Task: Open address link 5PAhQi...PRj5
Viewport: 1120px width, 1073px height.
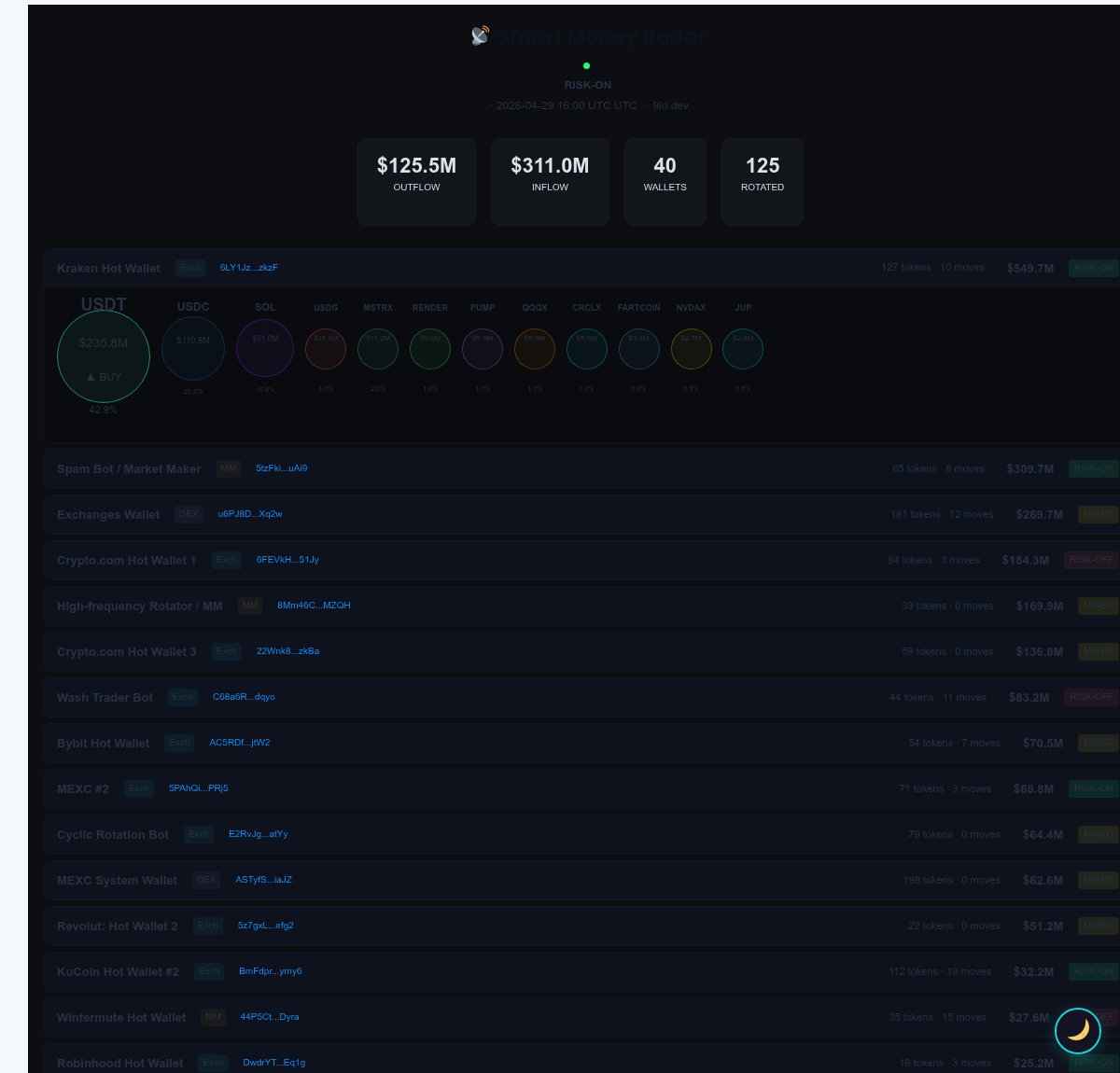Action: tap(199, 788)
